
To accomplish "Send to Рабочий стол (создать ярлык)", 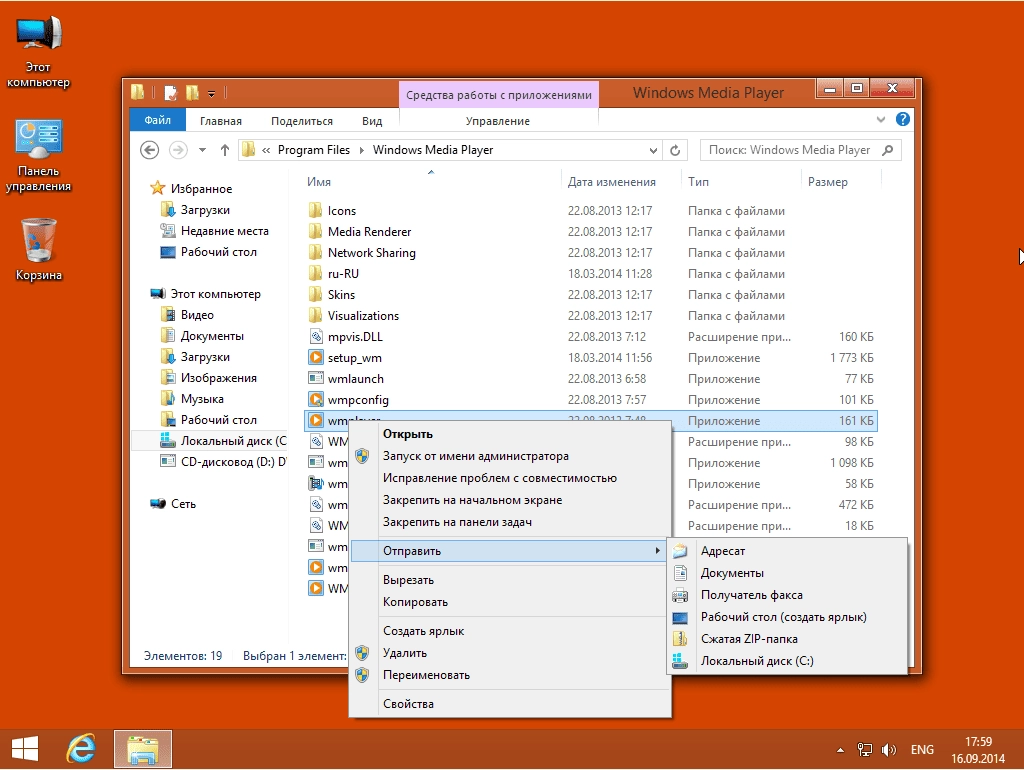I will [787, 617].
